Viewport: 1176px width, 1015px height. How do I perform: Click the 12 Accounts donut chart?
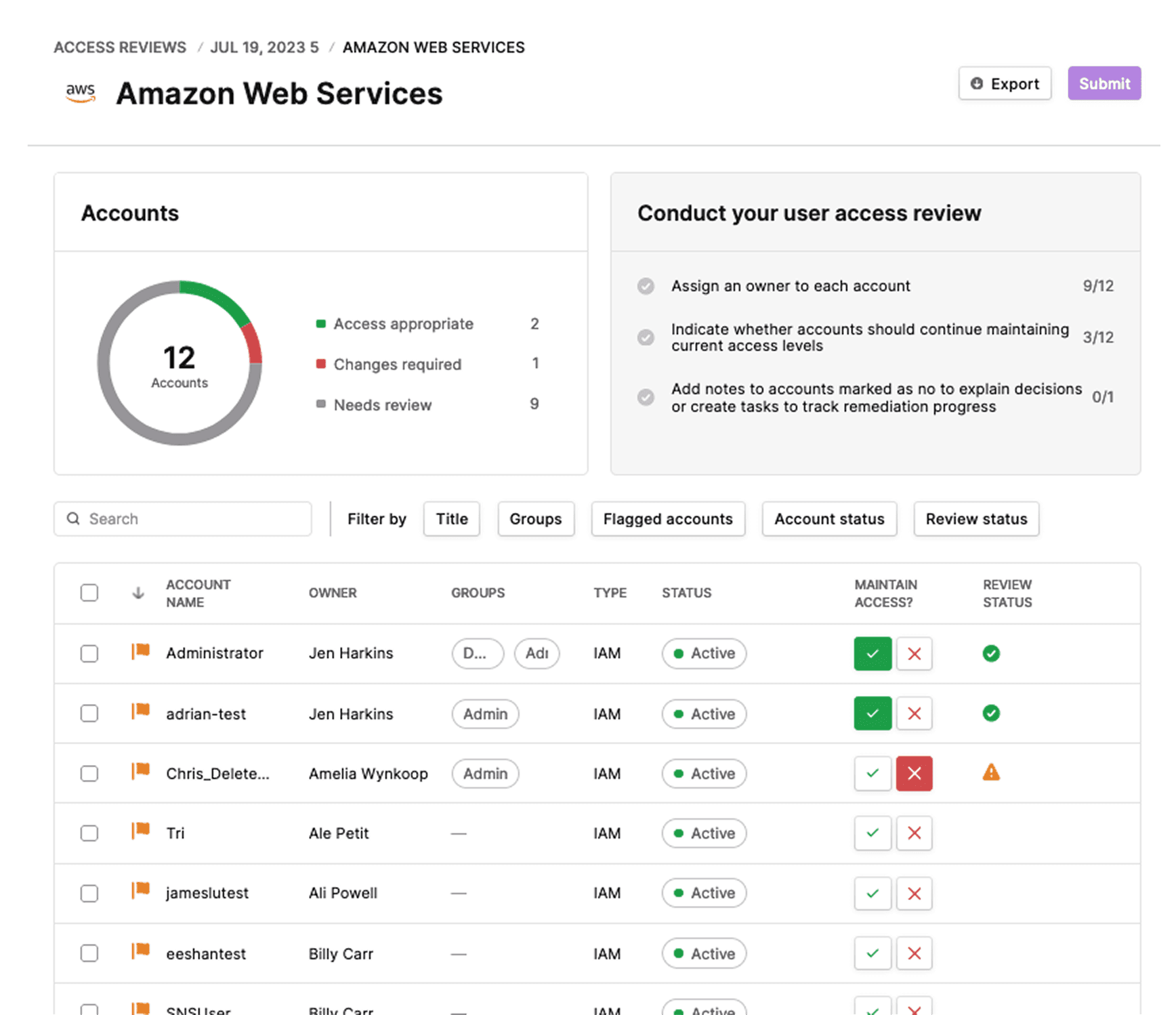point(180,363)
